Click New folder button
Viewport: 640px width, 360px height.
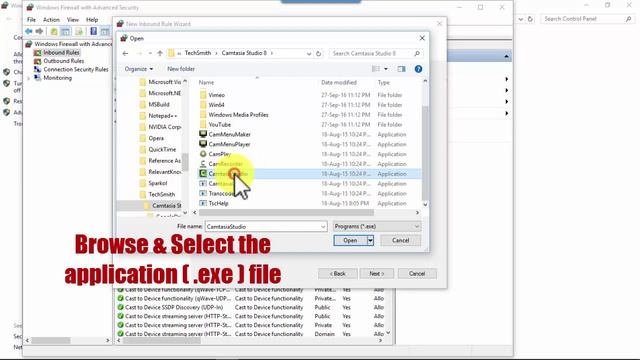tap(181, 69)
